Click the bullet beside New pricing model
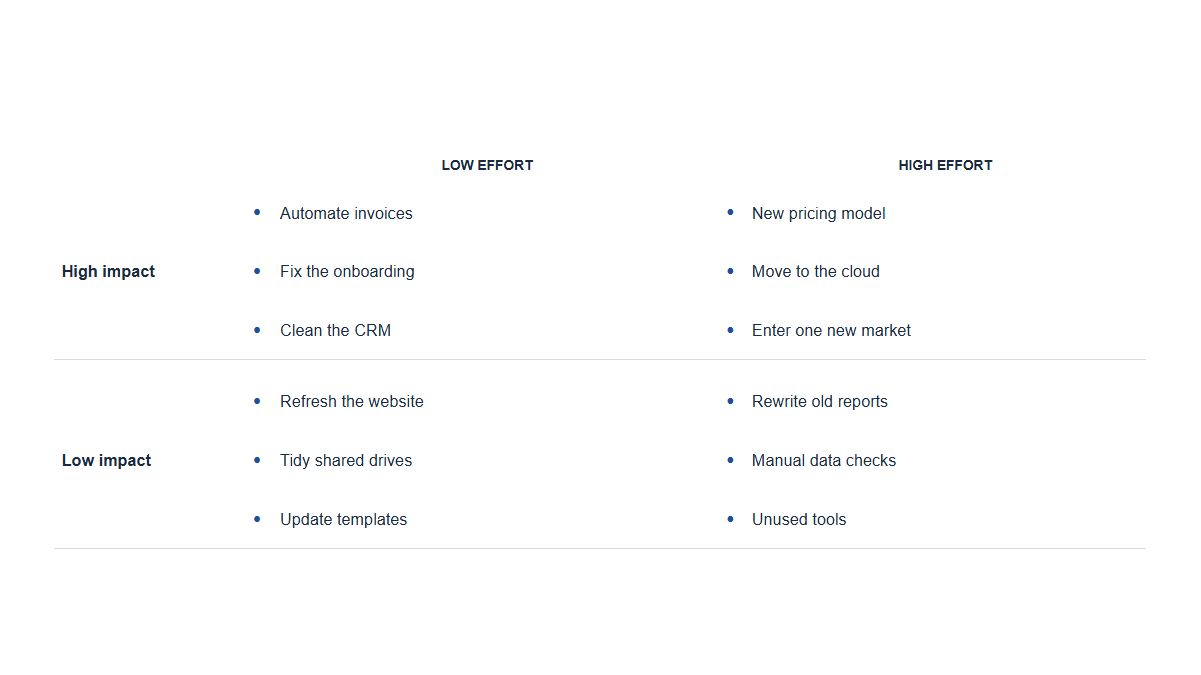This screenshot has width=1201, height=675. (x=730, y=212)
